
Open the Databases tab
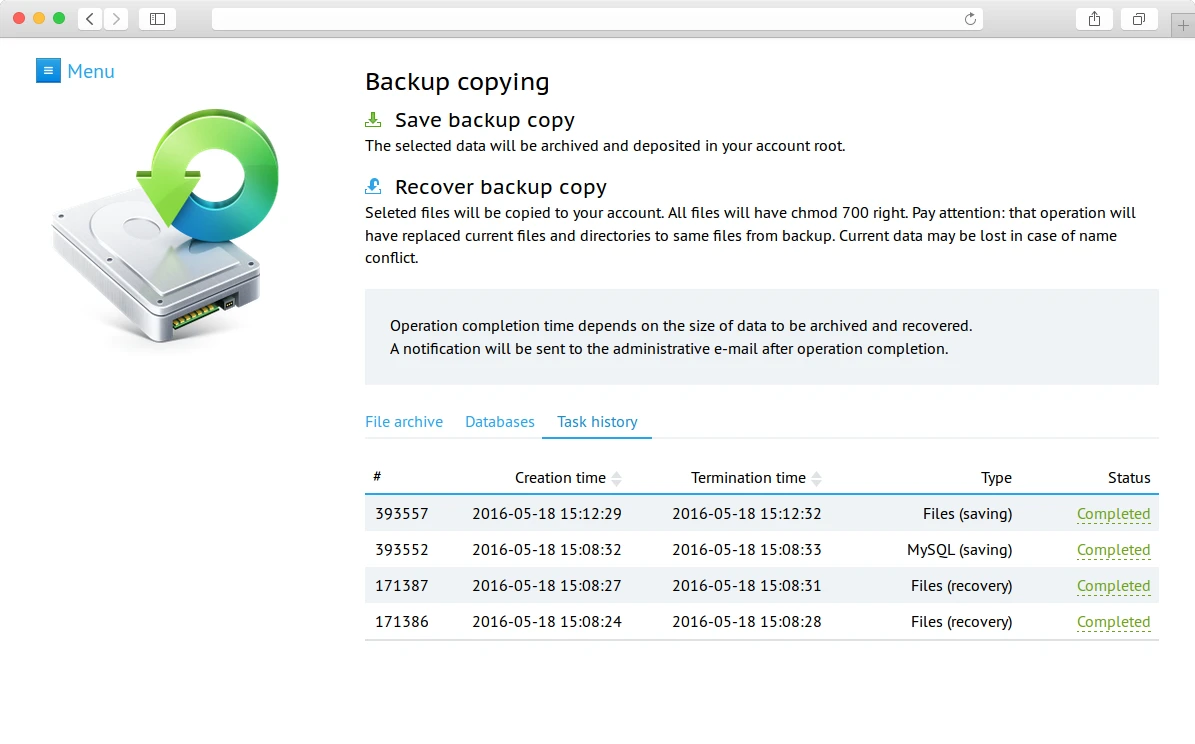[499, 421]
